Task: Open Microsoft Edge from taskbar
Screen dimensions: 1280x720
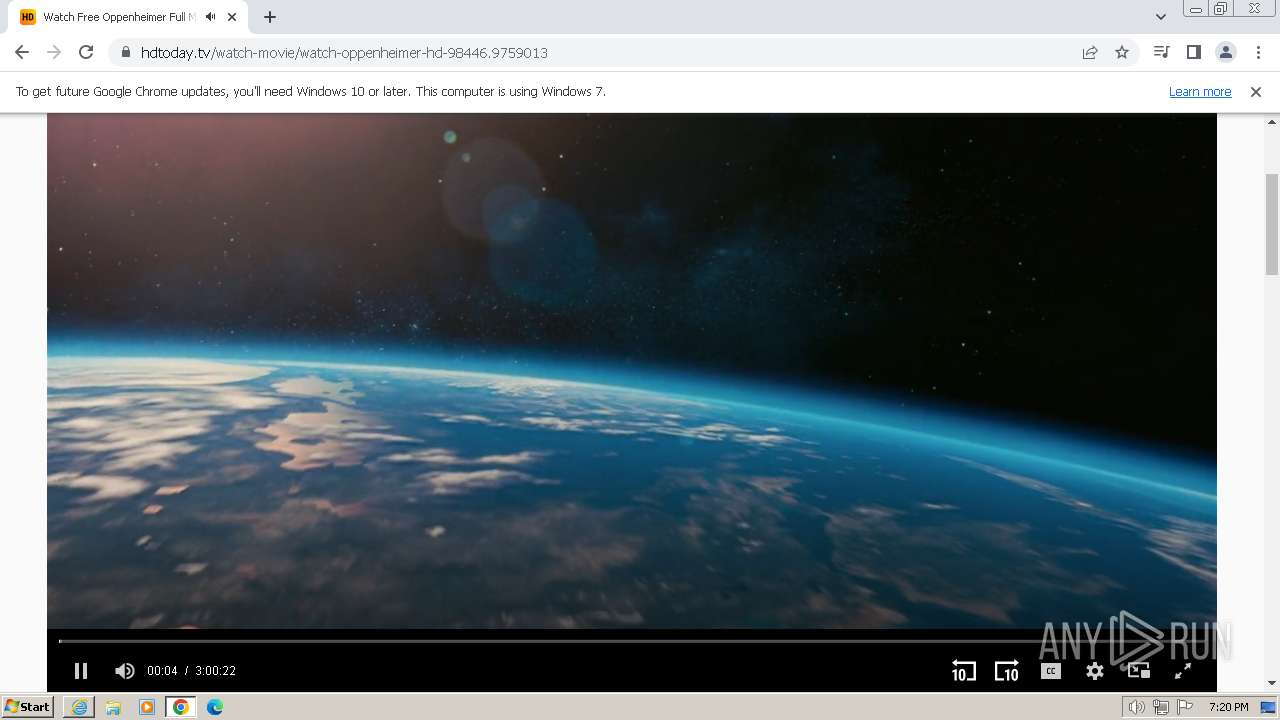Action: click(215, 707)
